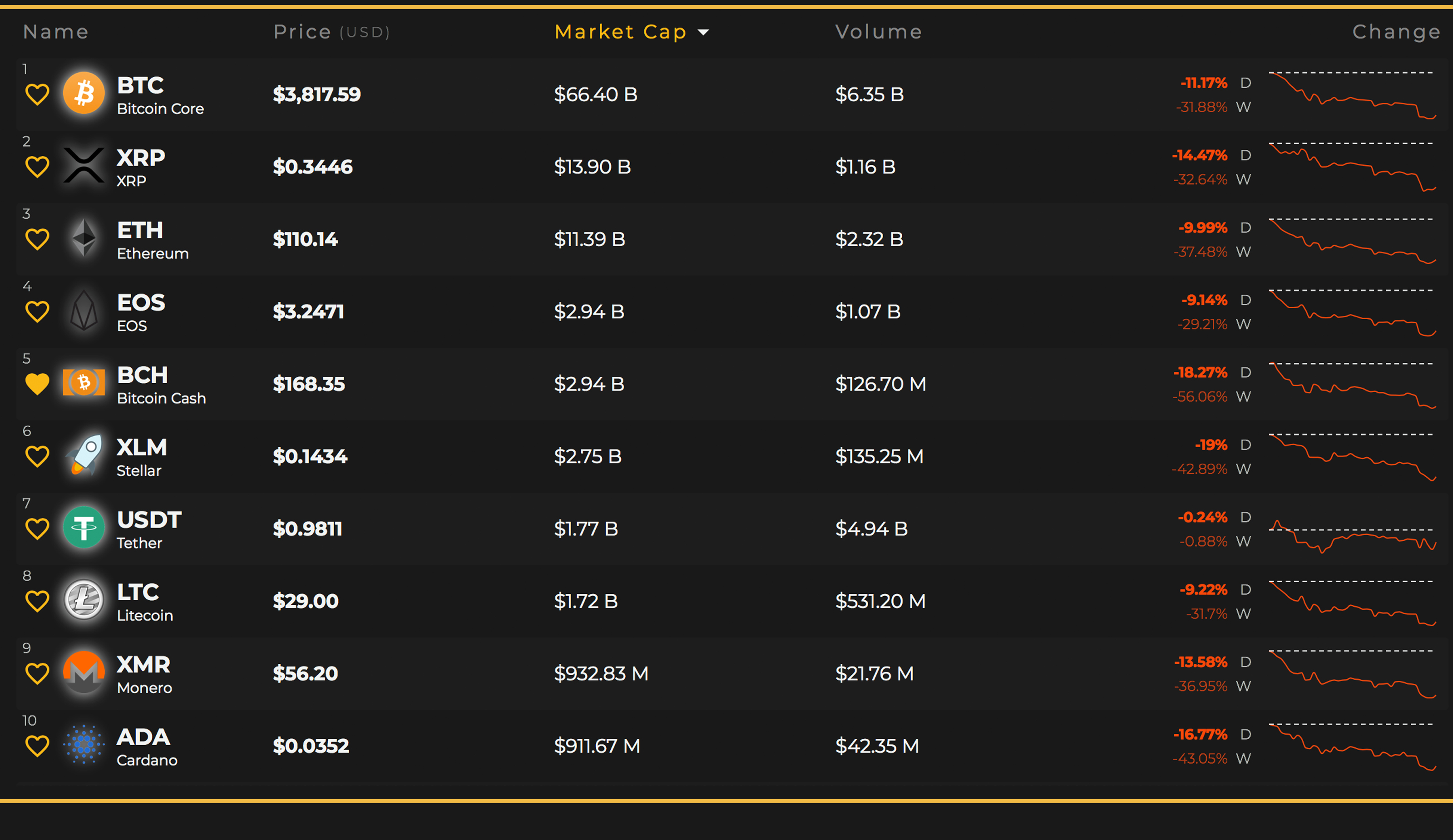
Task: Open the USDT weekly sparkline chart
Action: pyautogui.click(x=1352, y=536)
